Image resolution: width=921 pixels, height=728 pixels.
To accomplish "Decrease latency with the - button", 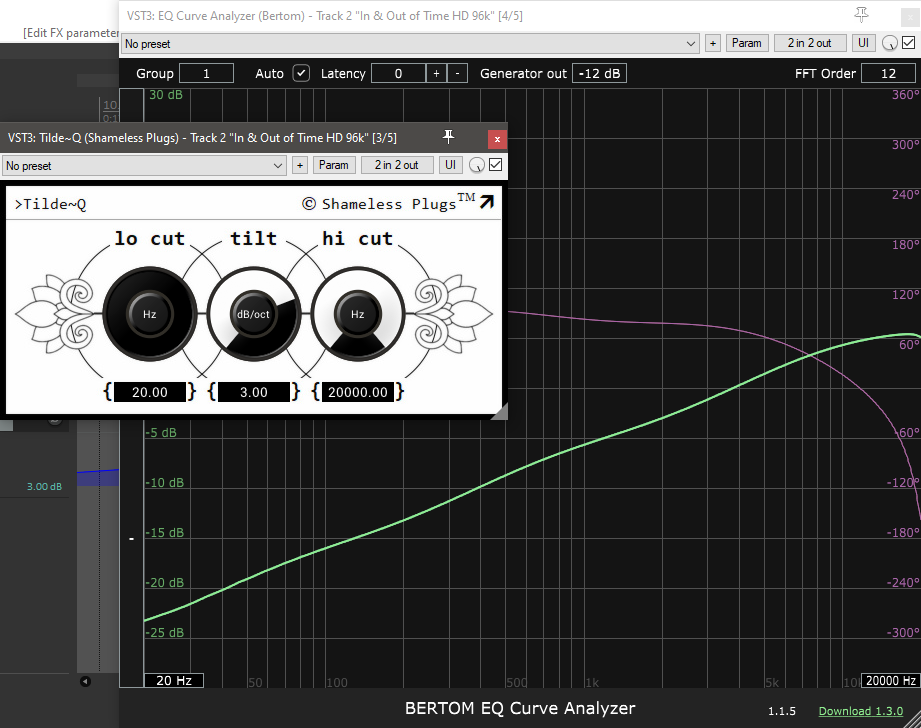I will coord(458,73).
